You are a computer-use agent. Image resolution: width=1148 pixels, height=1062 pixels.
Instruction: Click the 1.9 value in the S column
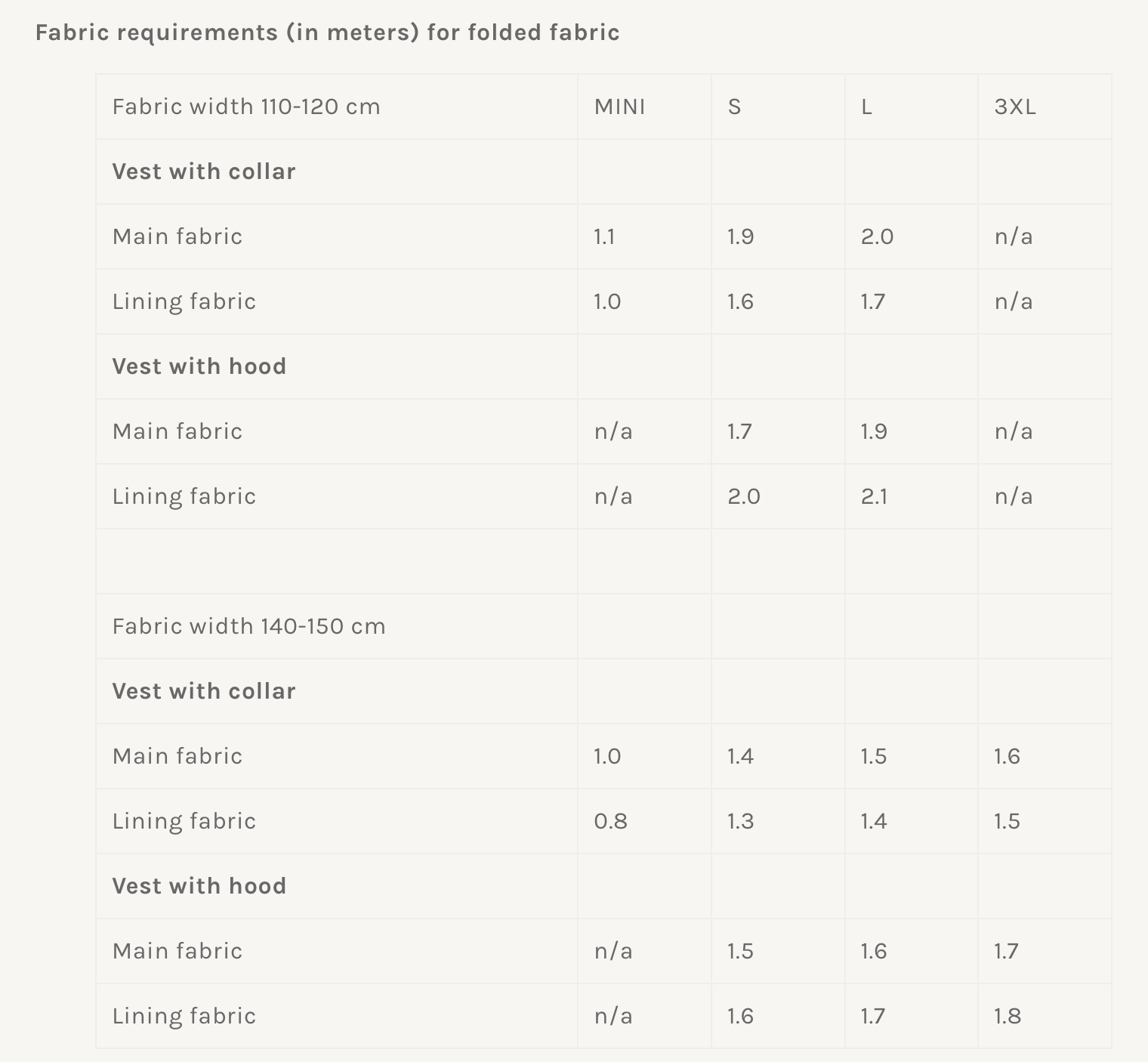tap(740, 236)
